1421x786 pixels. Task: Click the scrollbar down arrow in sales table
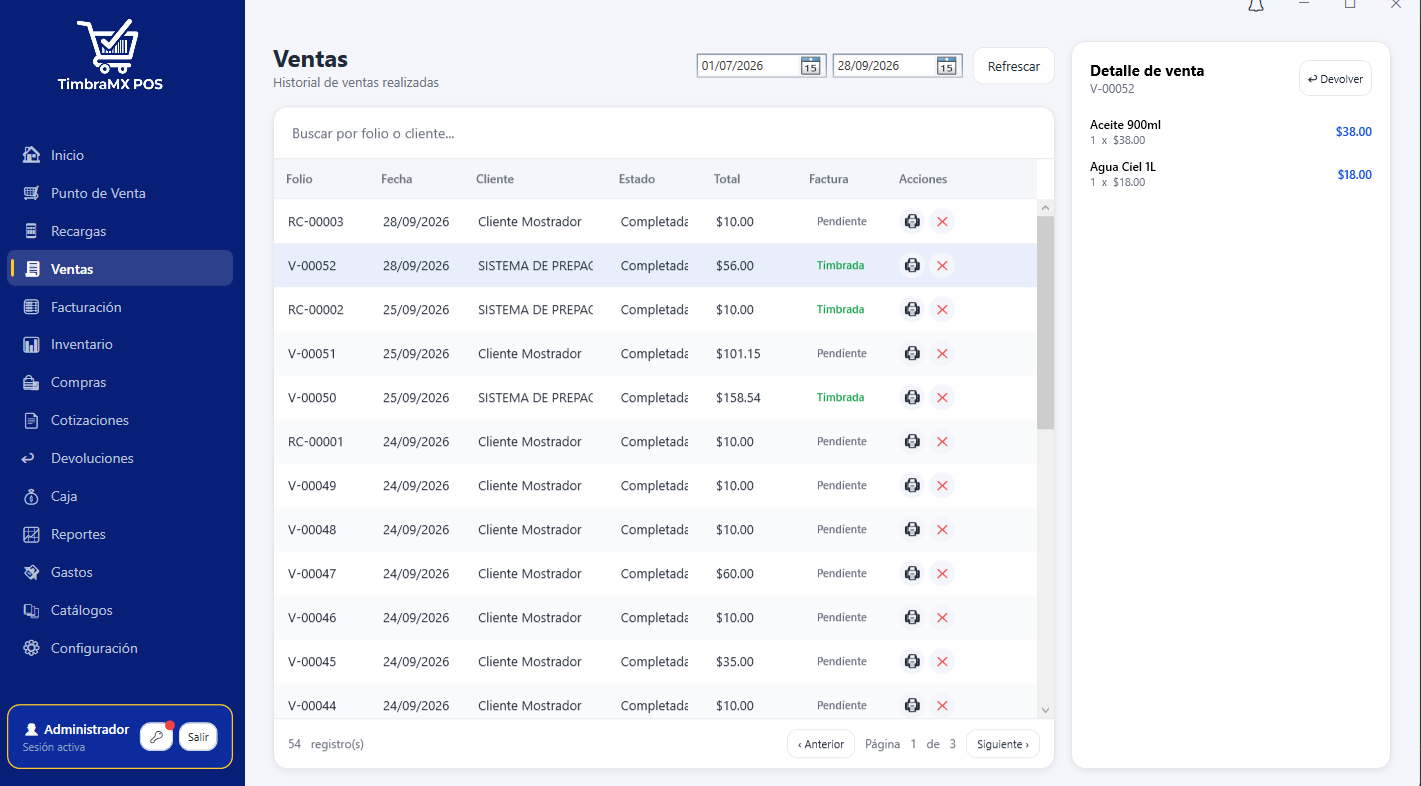(x=1045, y=710)
